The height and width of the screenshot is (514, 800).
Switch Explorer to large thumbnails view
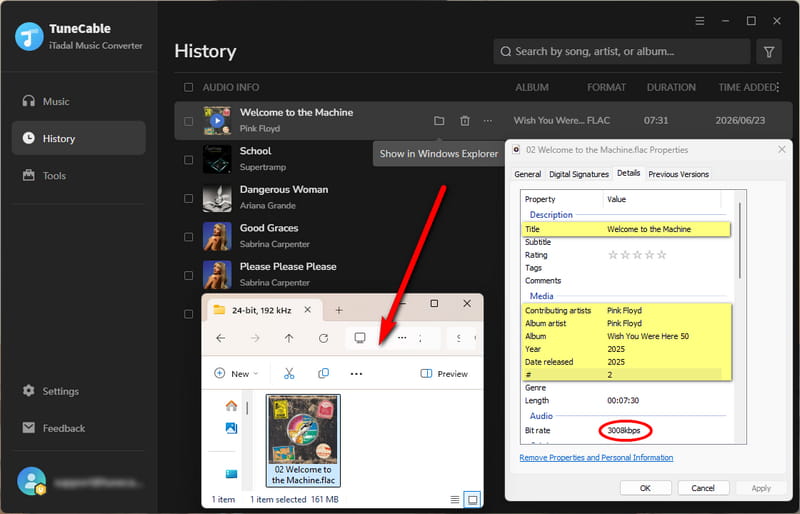coord(472,499)
